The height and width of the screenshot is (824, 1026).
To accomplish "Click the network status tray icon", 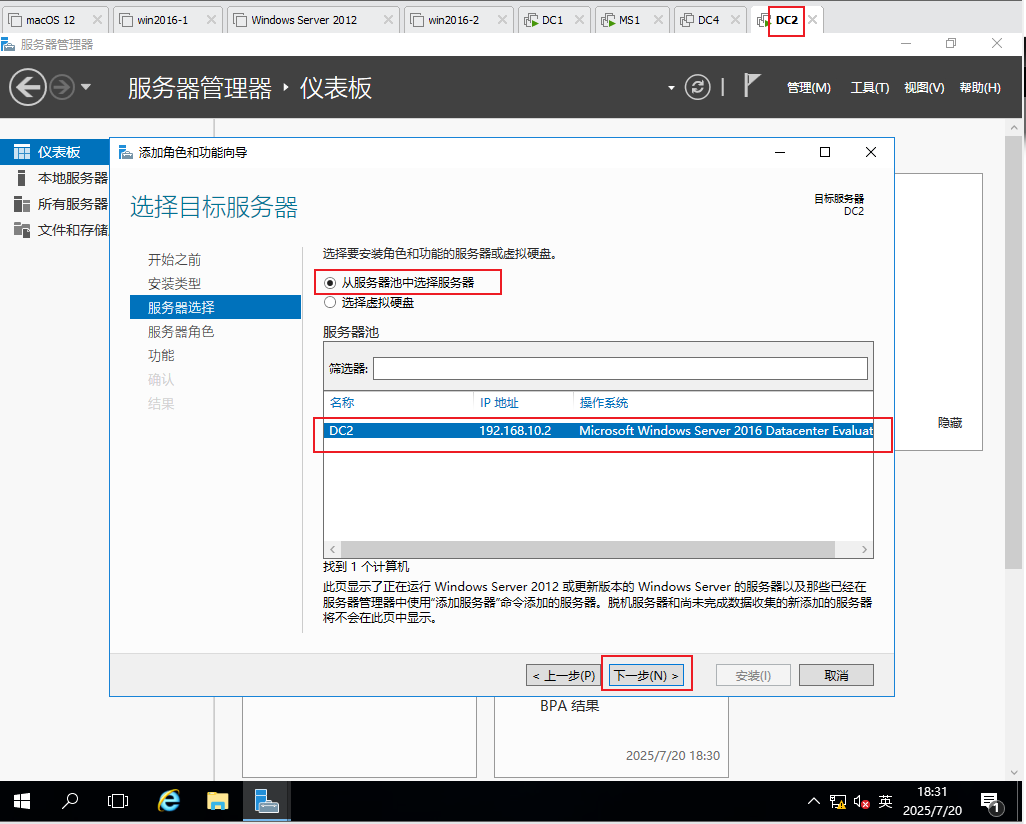I will (x=838, y=802).
